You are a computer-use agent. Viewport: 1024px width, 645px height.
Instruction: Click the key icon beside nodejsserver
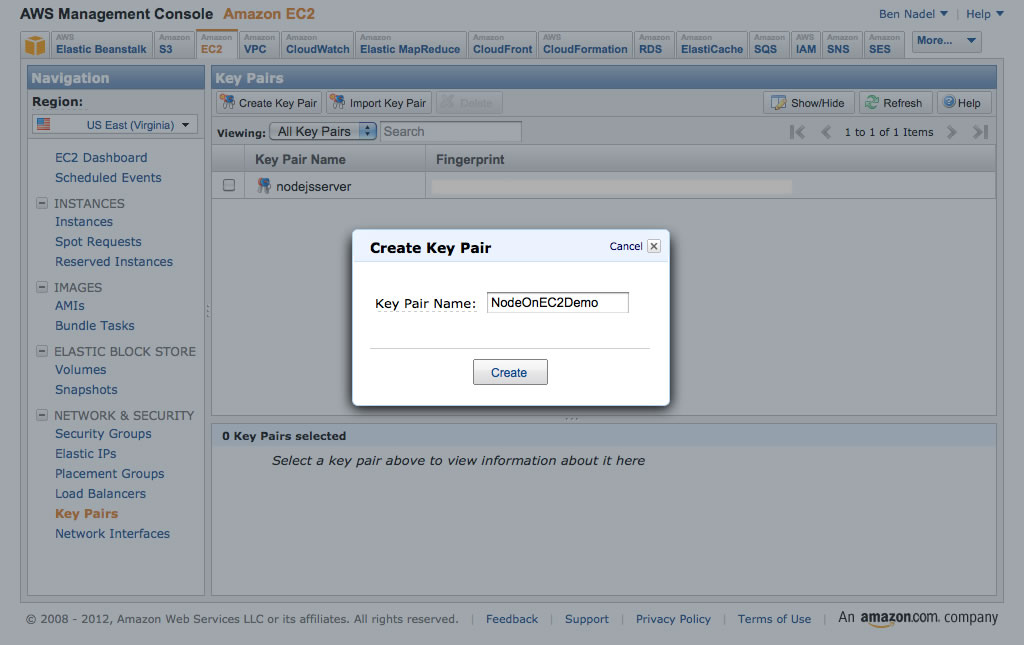coord(264,186)
